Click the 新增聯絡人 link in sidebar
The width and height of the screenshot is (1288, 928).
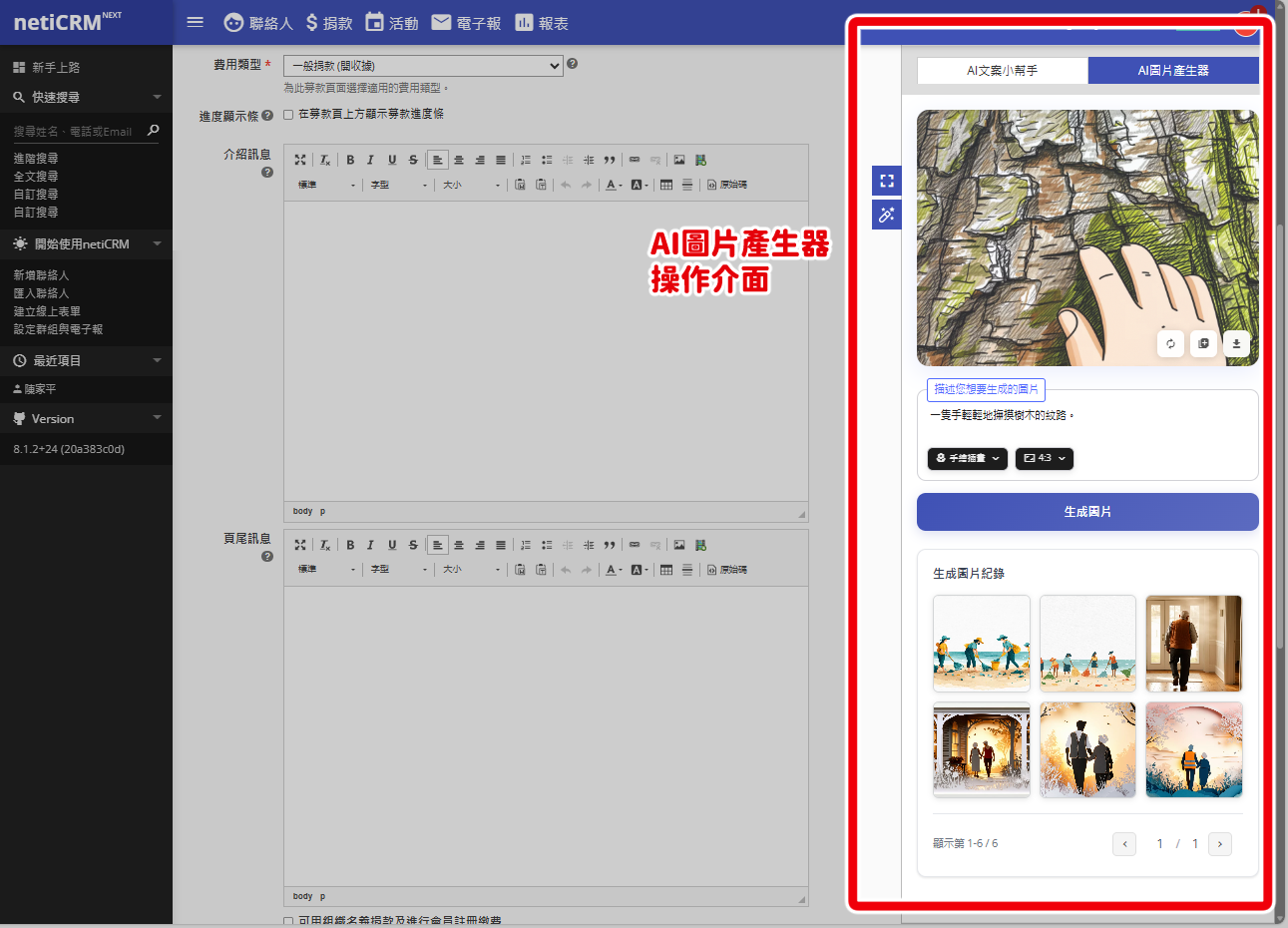point(41,275)
